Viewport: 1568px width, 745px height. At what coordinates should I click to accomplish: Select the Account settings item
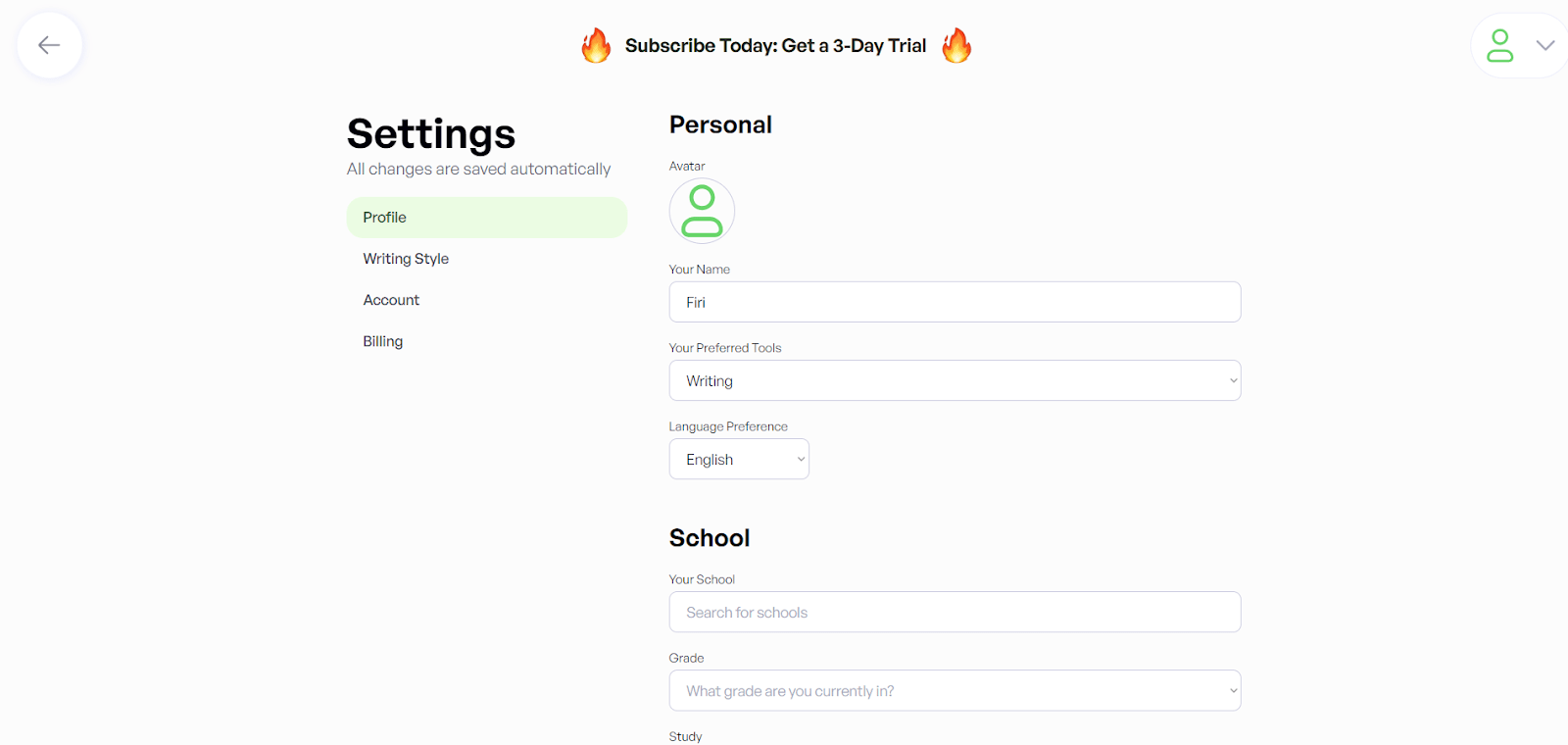click(390, 299)
